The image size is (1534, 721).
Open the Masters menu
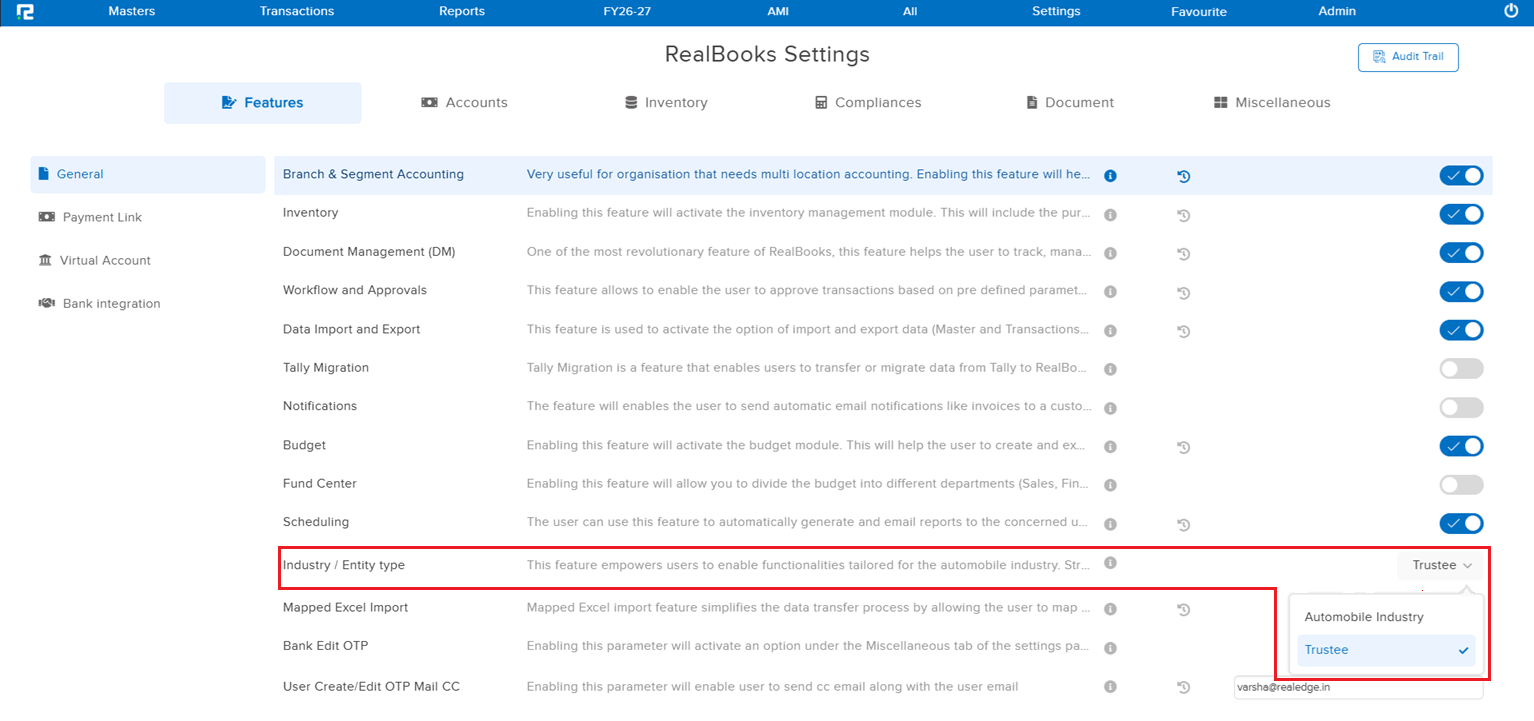[x=132, y=11]
